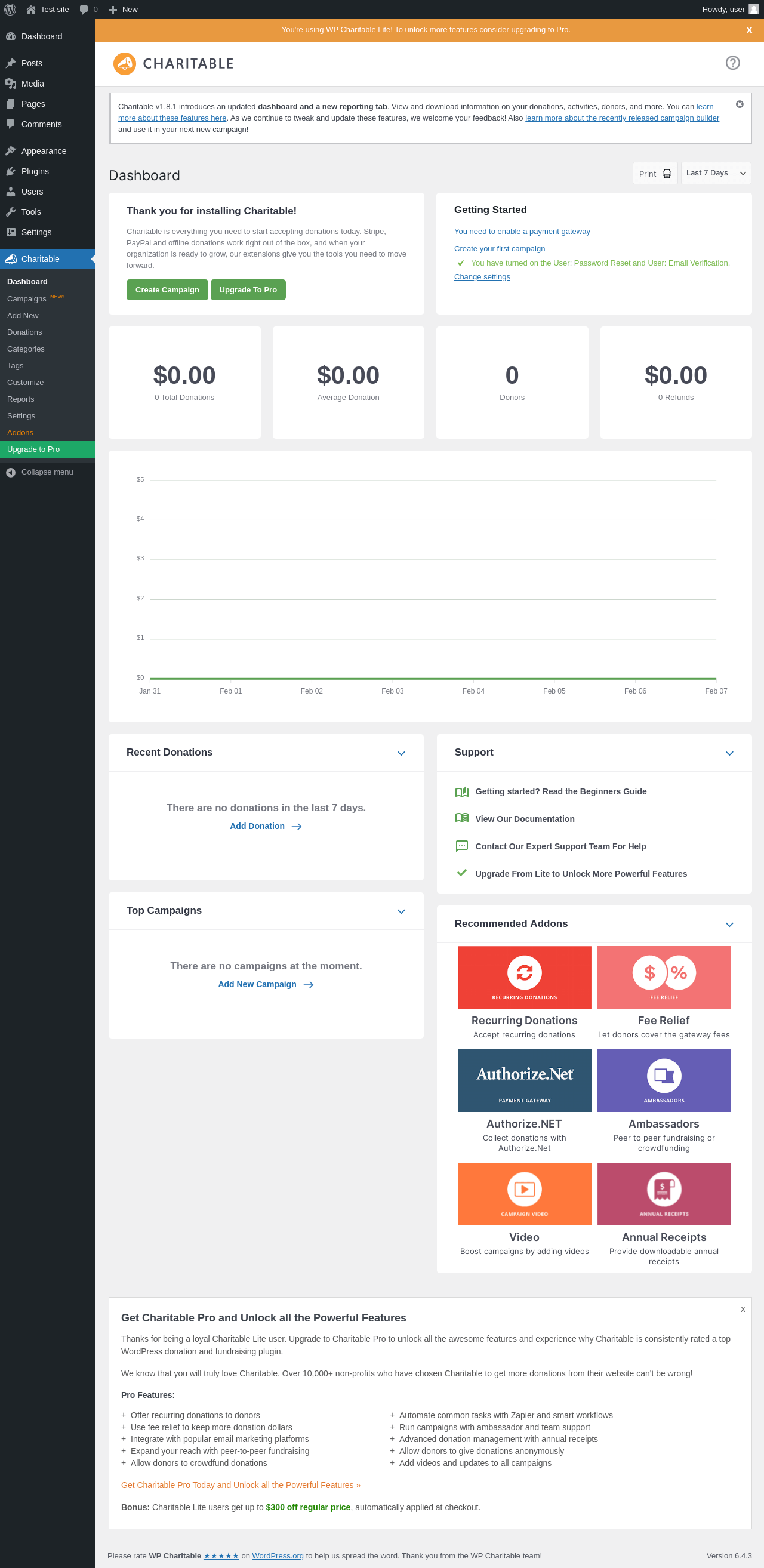Image resolution: width=764 pixels, height=1568 pixels.
Task: Open the Media menu item
Action: pyautogui.click(x=48, y=84)
